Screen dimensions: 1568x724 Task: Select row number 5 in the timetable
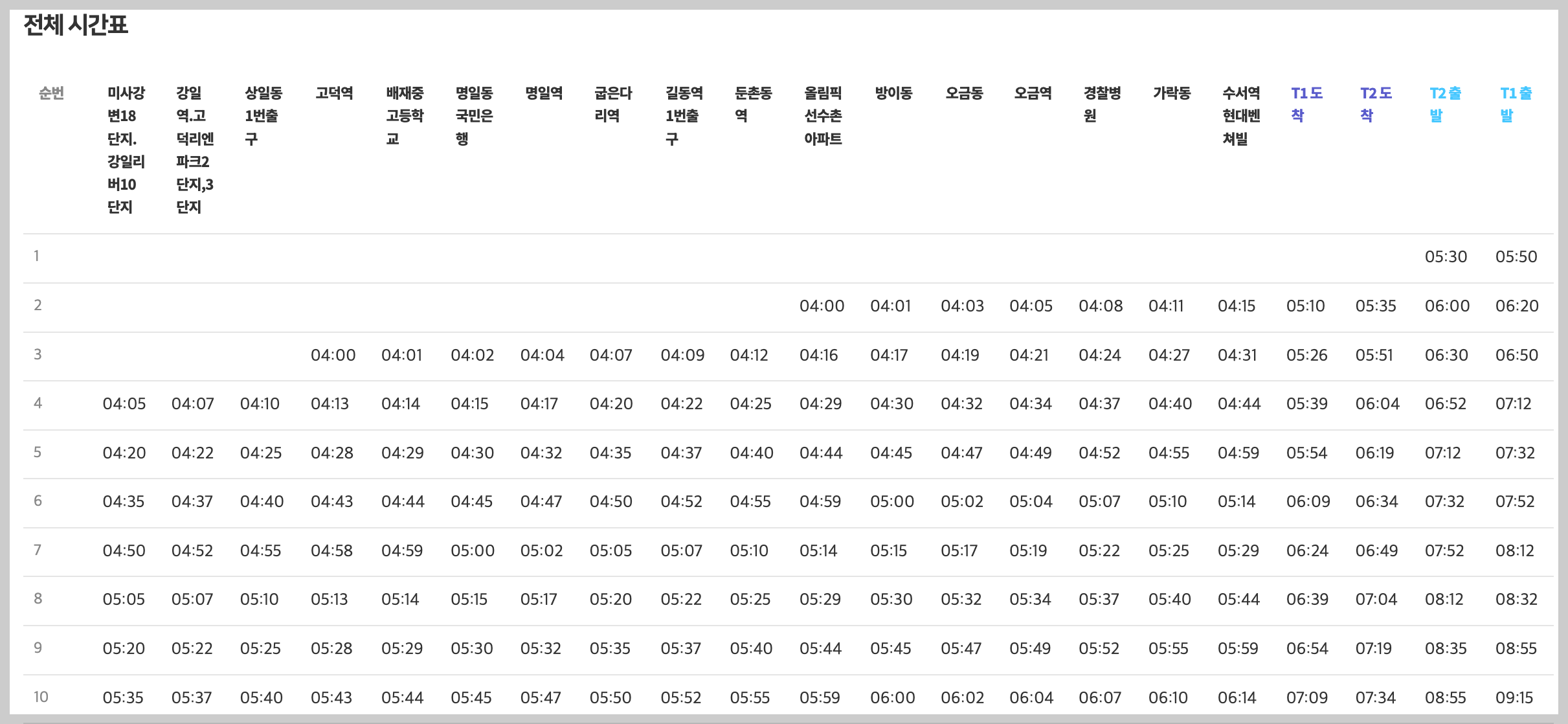[x=38, y=453]
